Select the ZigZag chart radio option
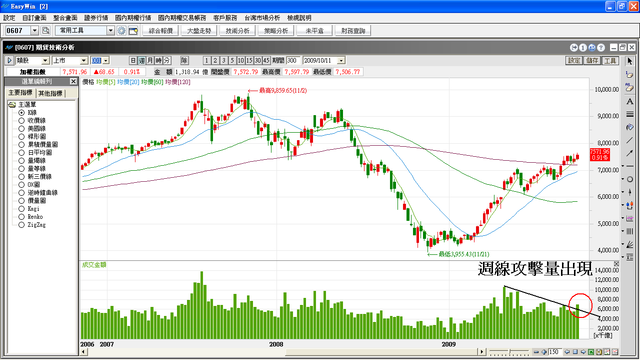 [x=21, y=225]
